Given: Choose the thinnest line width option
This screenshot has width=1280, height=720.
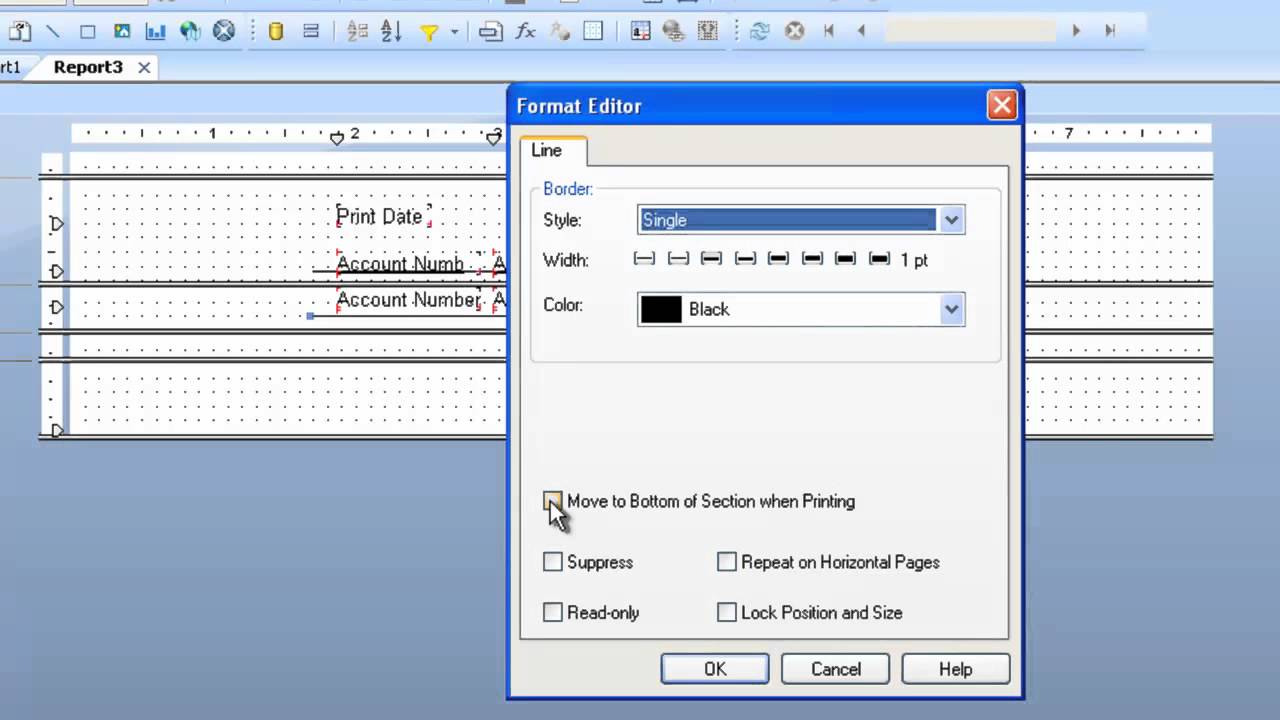Looking at the screenshot, I should click(x=644, y=259).
